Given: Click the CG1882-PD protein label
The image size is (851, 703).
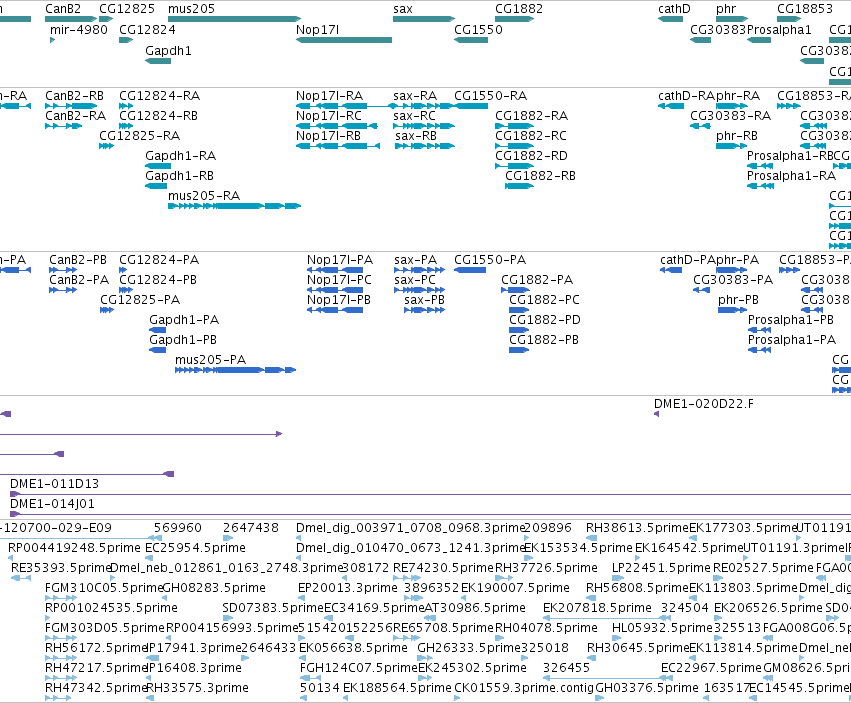Looking at the screenshot, I should (545, 320).
